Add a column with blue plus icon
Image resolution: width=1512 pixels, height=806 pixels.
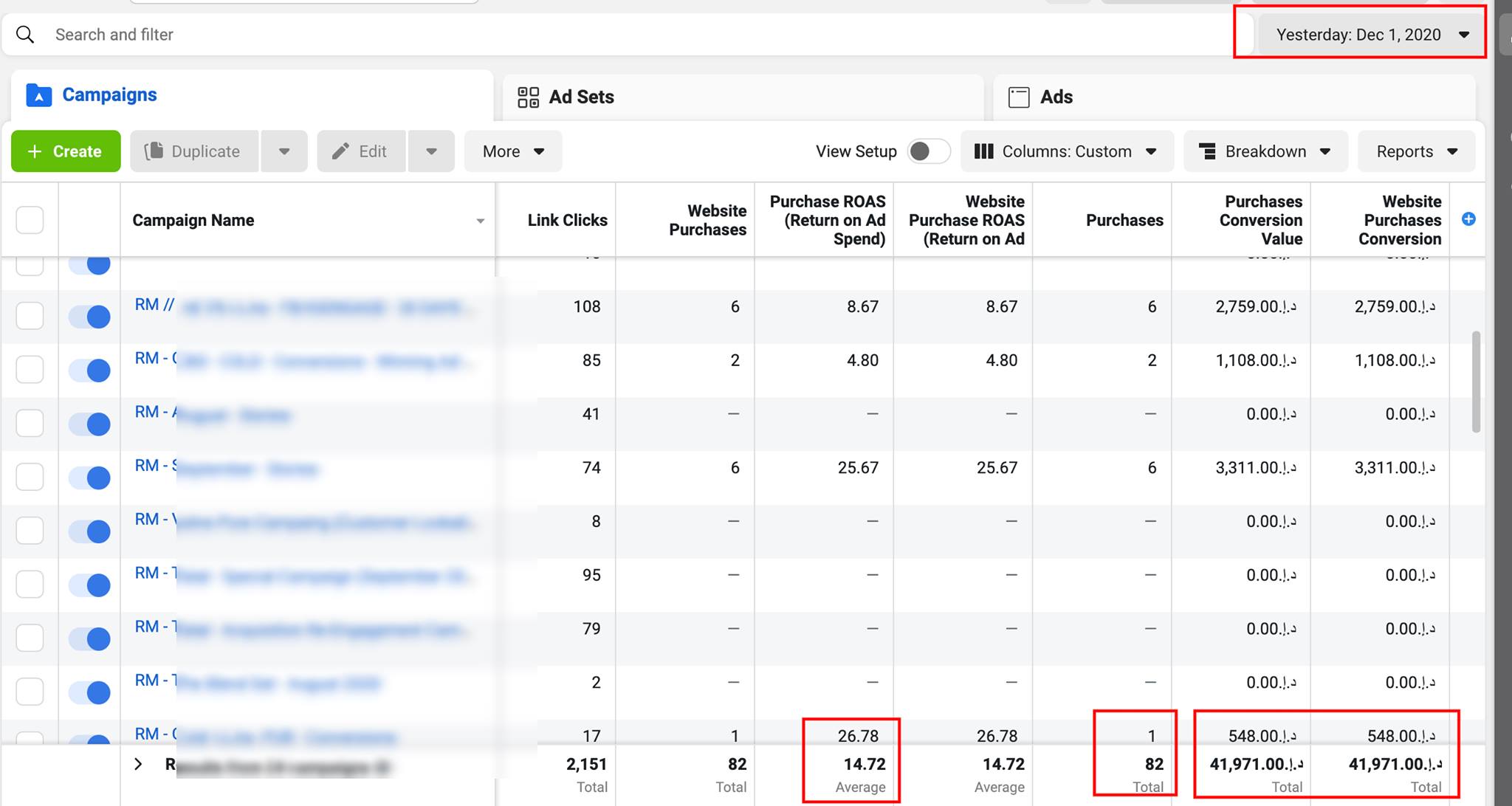pos(1468,219)
